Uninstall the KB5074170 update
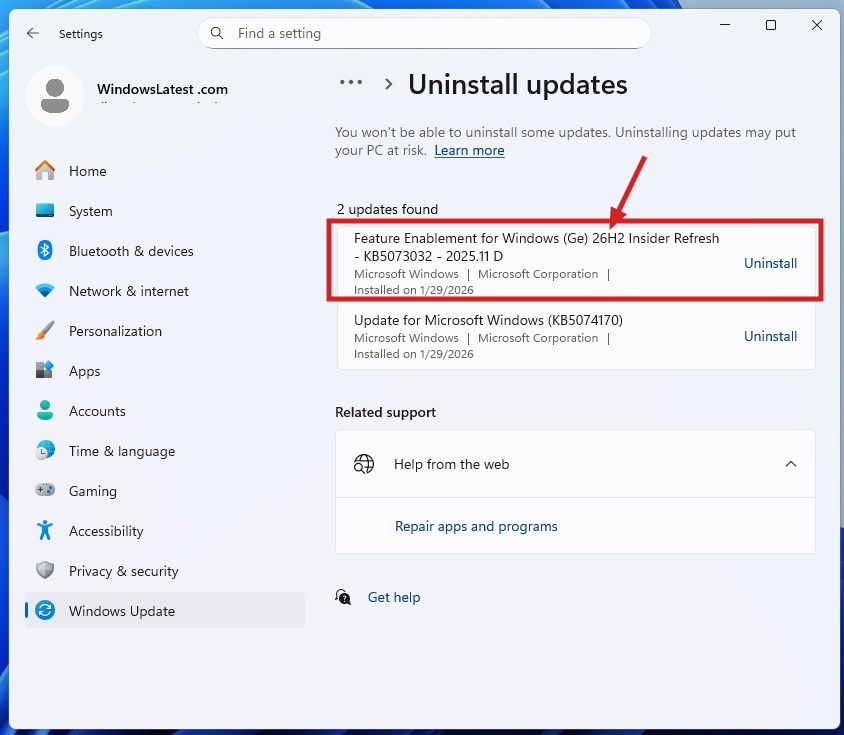This screenshot has height=735, width=844. point(770,337)
